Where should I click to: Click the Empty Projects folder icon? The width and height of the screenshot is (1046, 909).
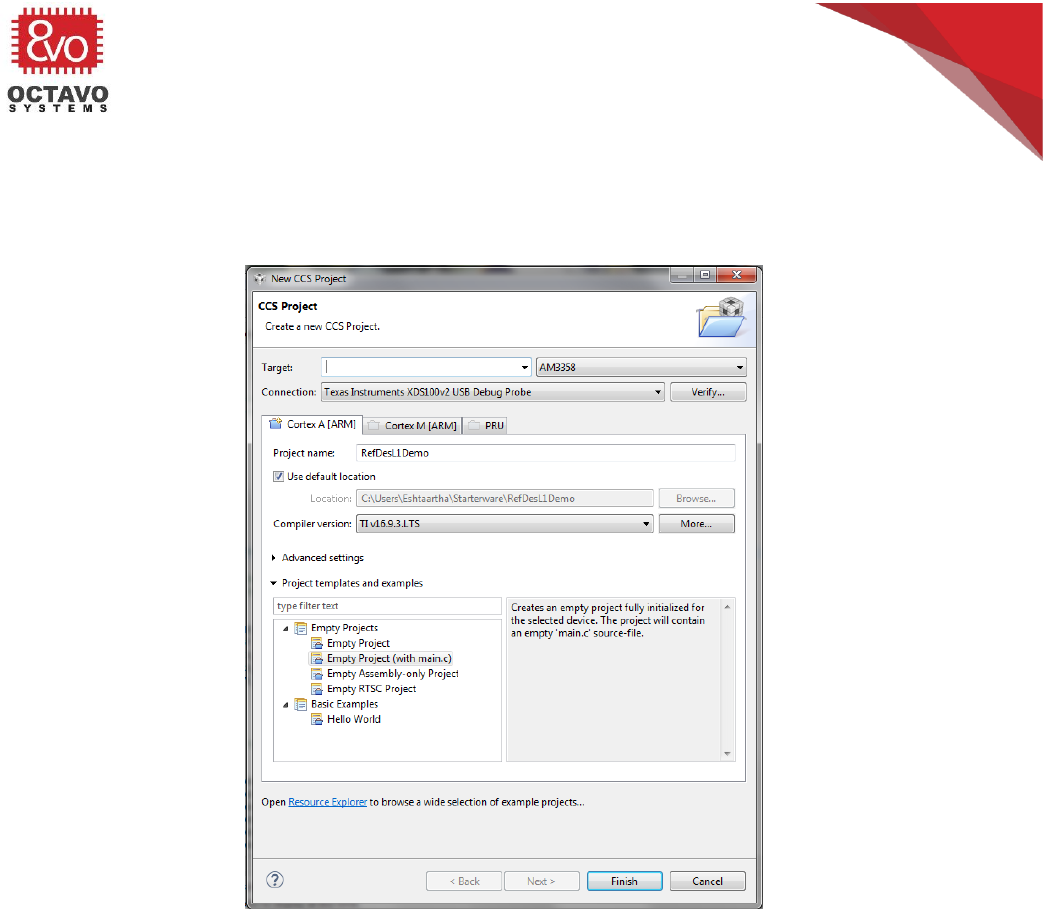coord(300,628)
